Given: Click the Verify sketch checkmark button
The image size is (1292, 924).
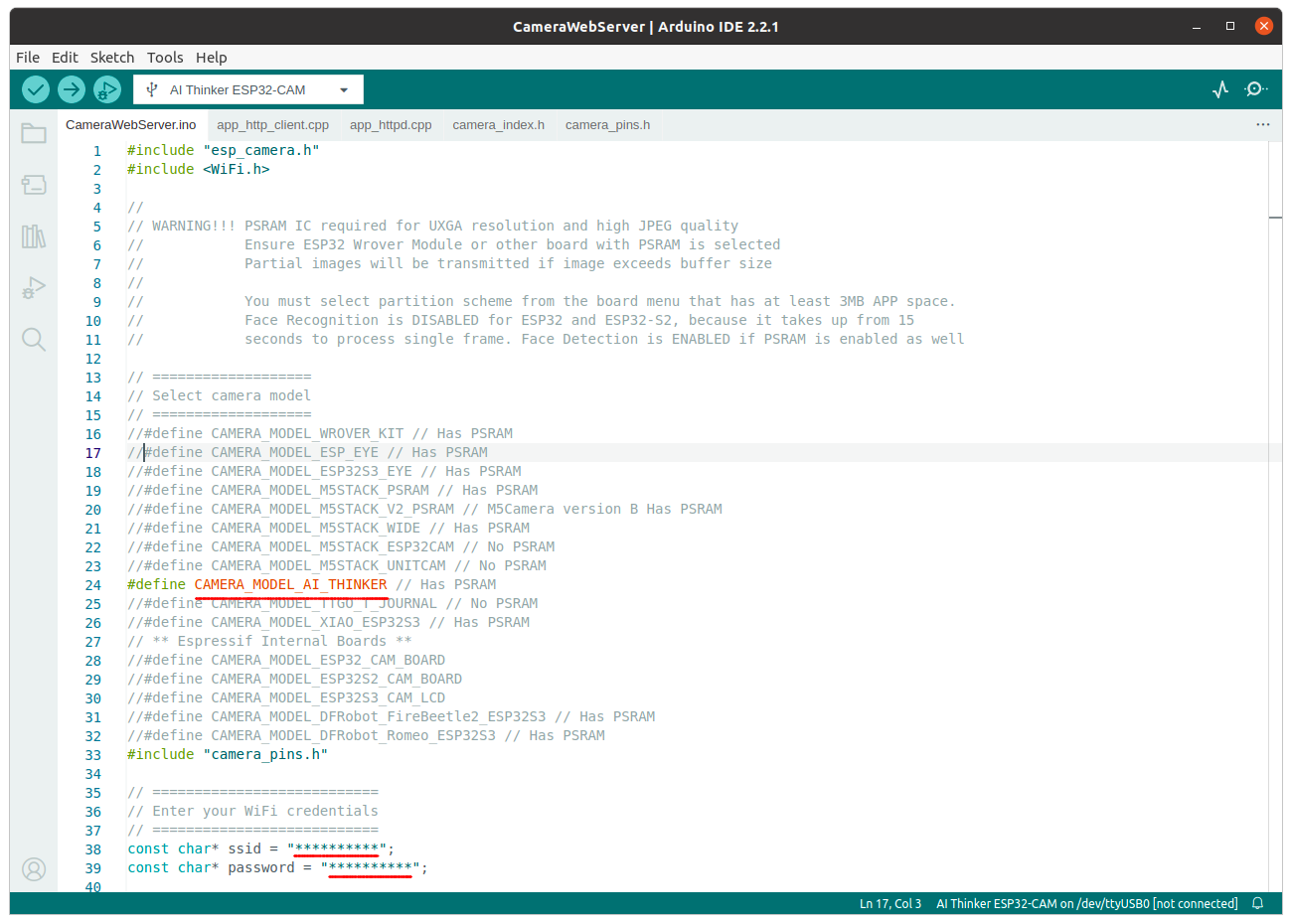Looking at the screenshot, I should click(36, 89).
